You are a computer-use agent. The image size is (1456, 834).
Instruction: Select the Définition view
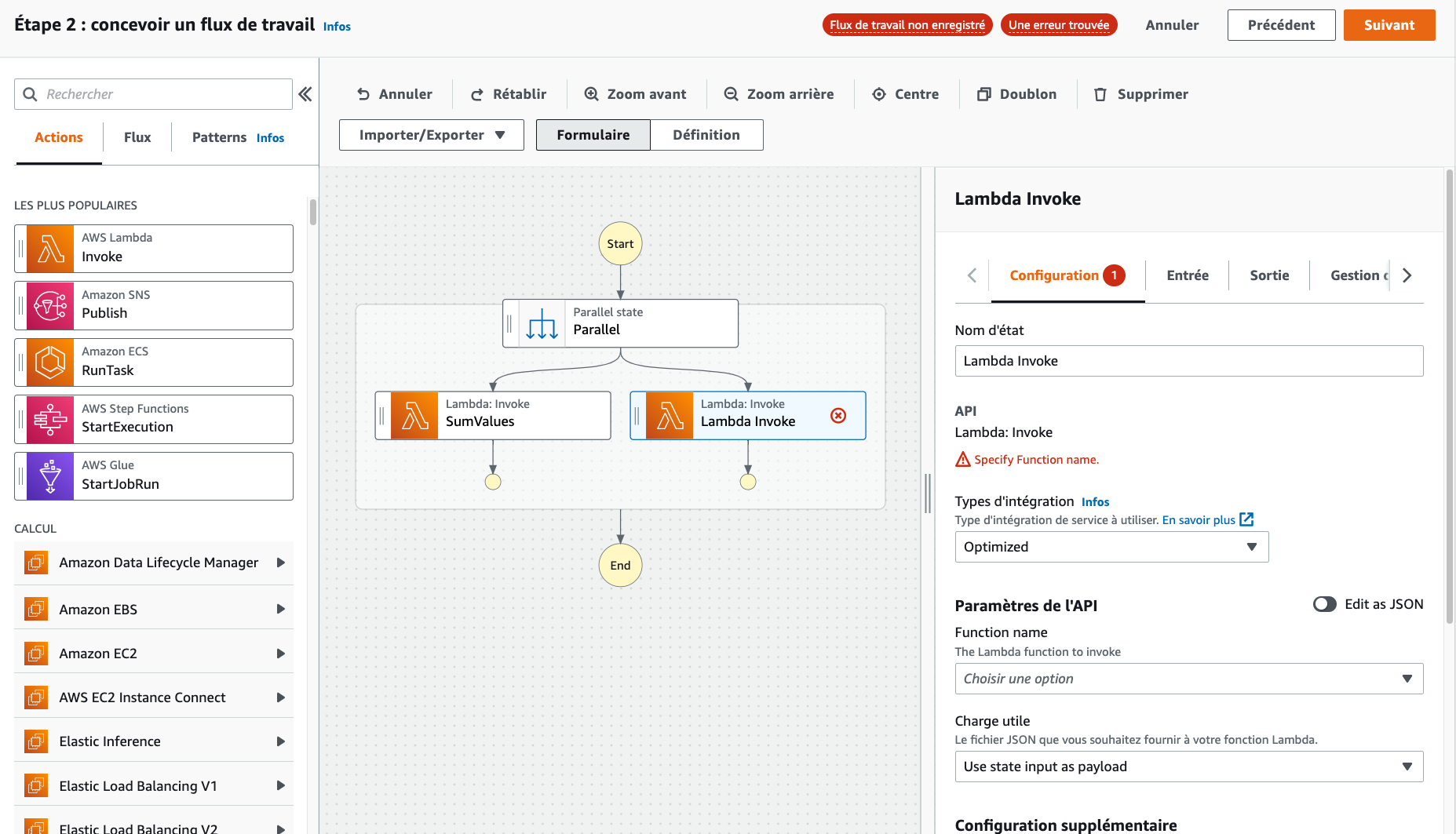tap(706, 135)
